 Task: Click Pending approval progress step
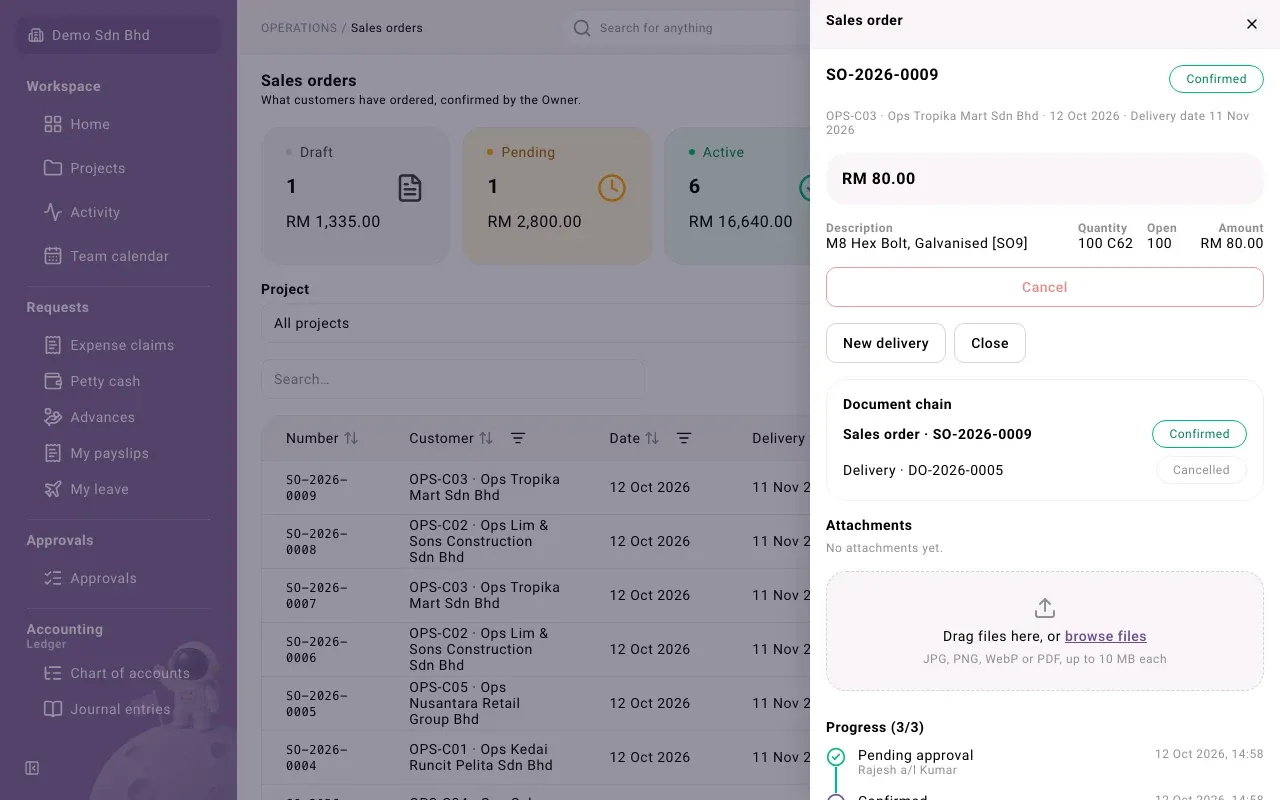pyautogui.click(x=1044, y=762)
